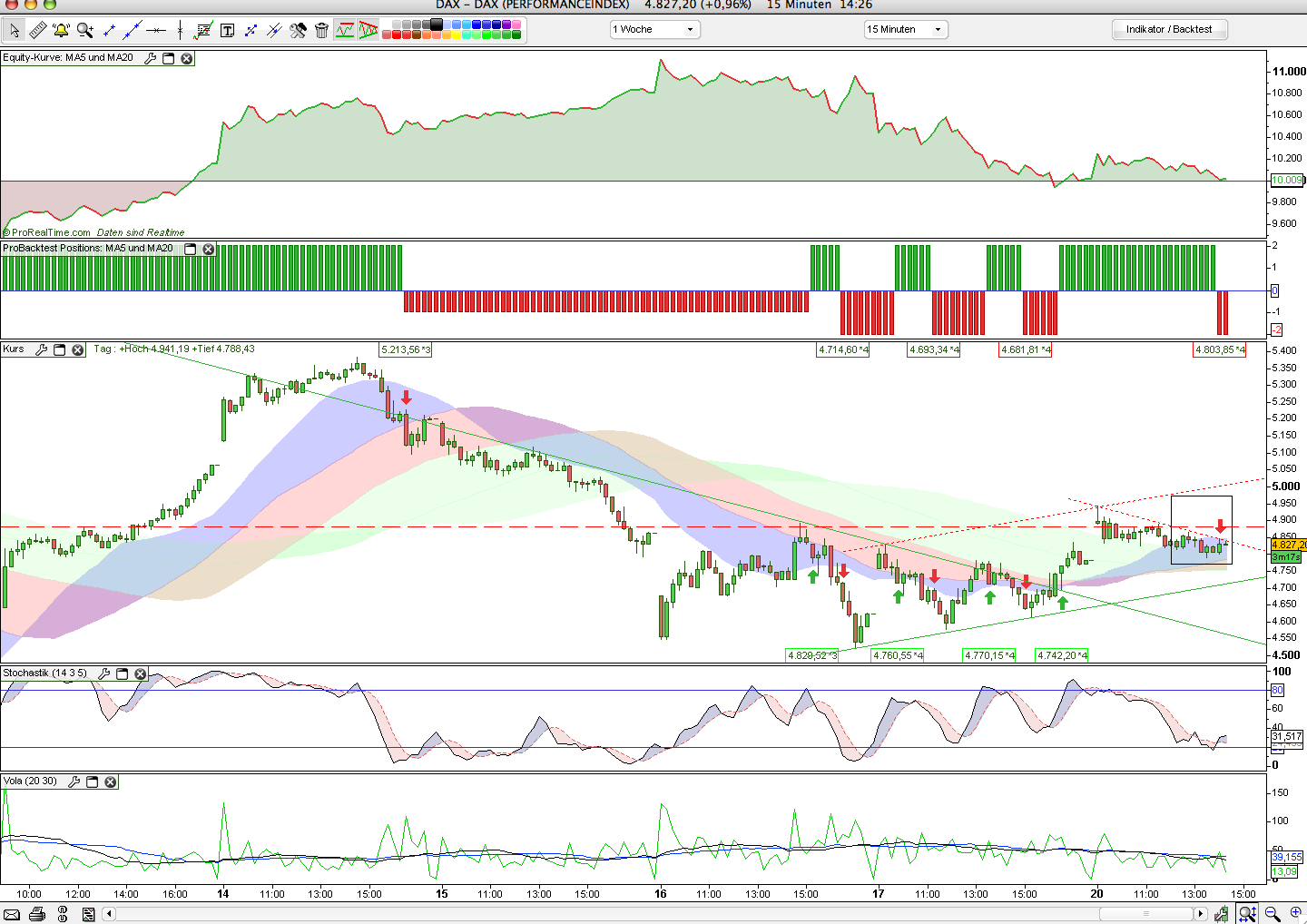Toggle the zoom with arrows tool

pyautogui.click(x=1248, y=914)
